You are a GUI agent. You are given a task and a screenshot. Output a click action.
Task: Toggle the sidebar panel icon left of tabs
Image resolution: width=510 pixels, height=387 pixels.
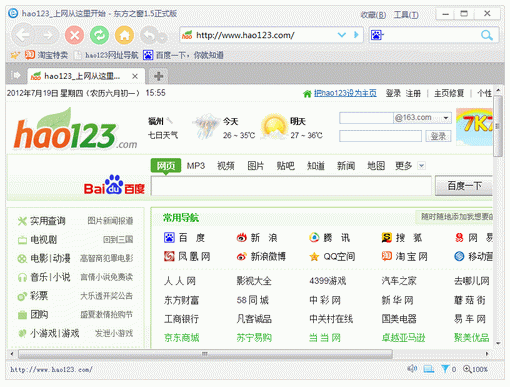coord(16,75)
